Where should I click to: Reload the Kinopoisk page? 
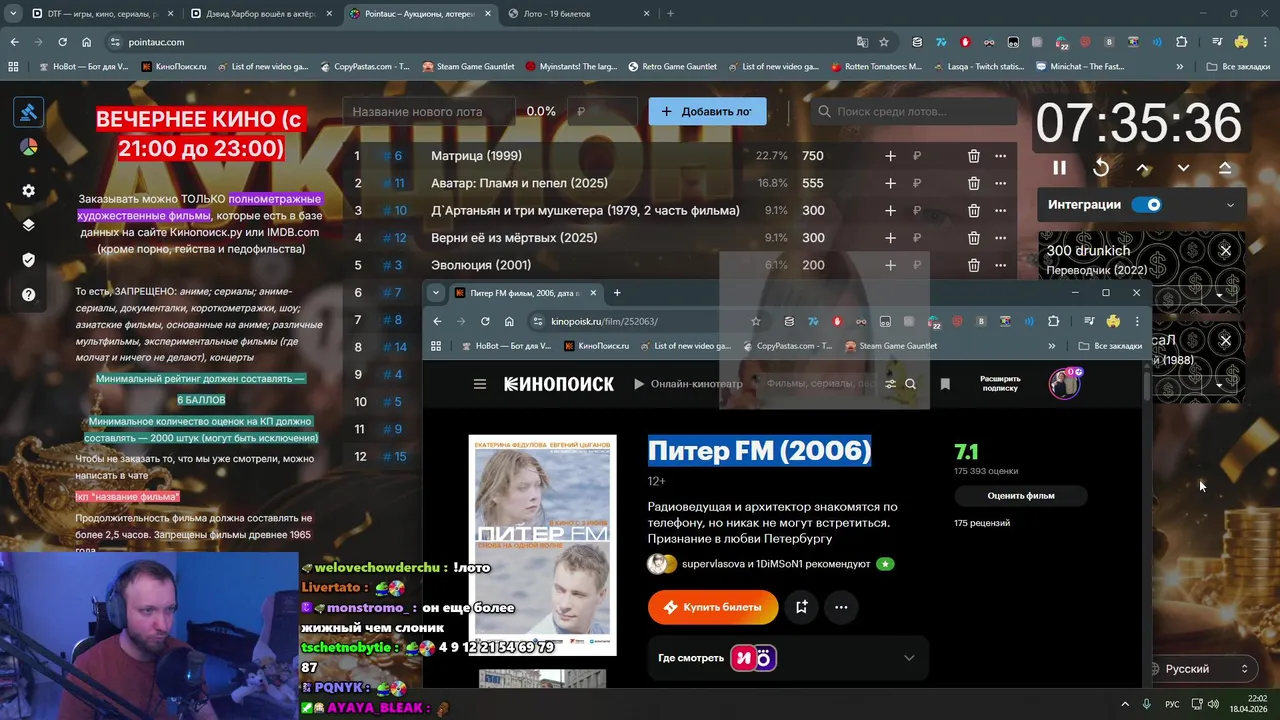(x=485, y=321)
